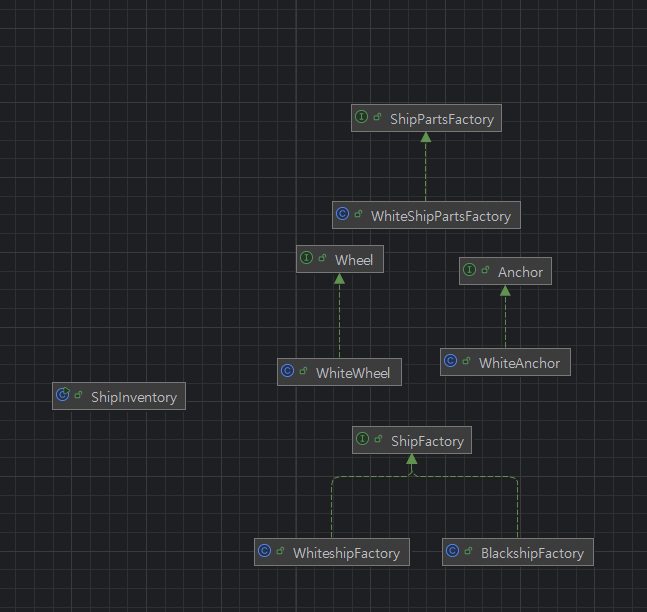
Task: Select the BlackshipFactory name label
Action: pyautogui.click(x=531, y=553)
